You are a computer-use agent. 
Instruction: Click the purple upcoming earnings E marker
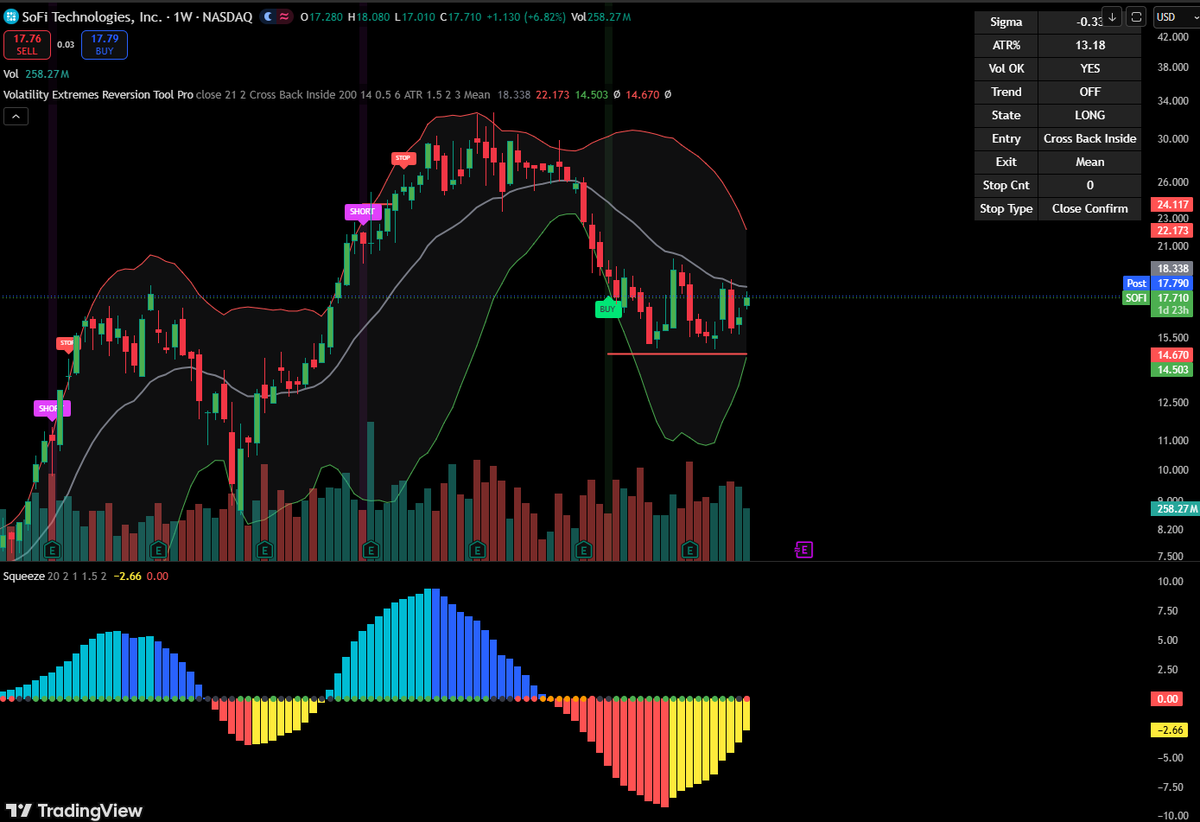coord(804,549)
